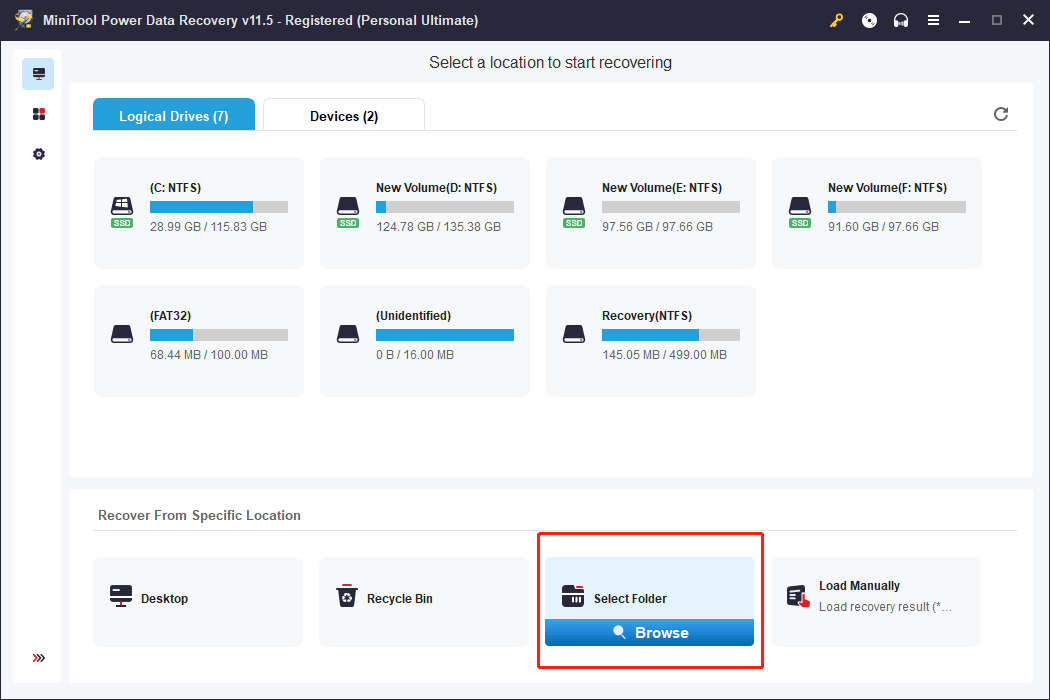Maximize the MiniTool window
1050x700 pixels.
[996, 20]
